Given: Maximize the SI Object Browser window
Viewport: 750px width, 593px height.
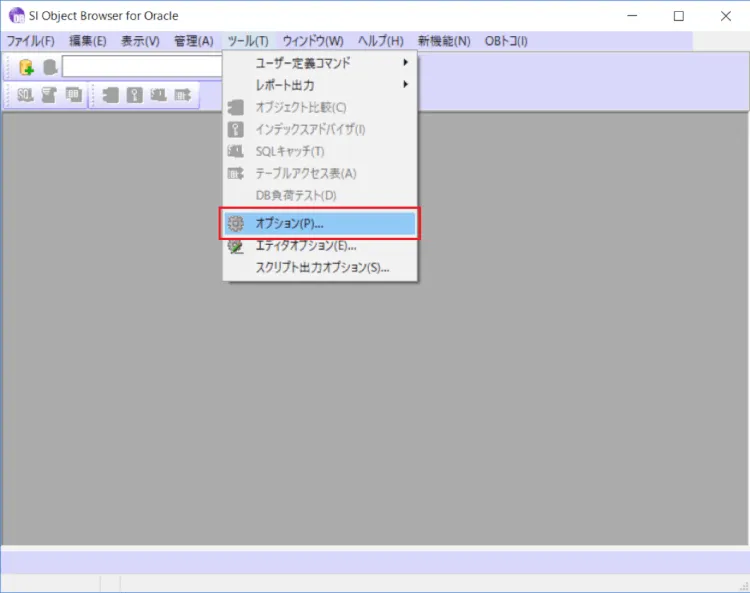Looking at the screenshot, I should pos(678,16).
